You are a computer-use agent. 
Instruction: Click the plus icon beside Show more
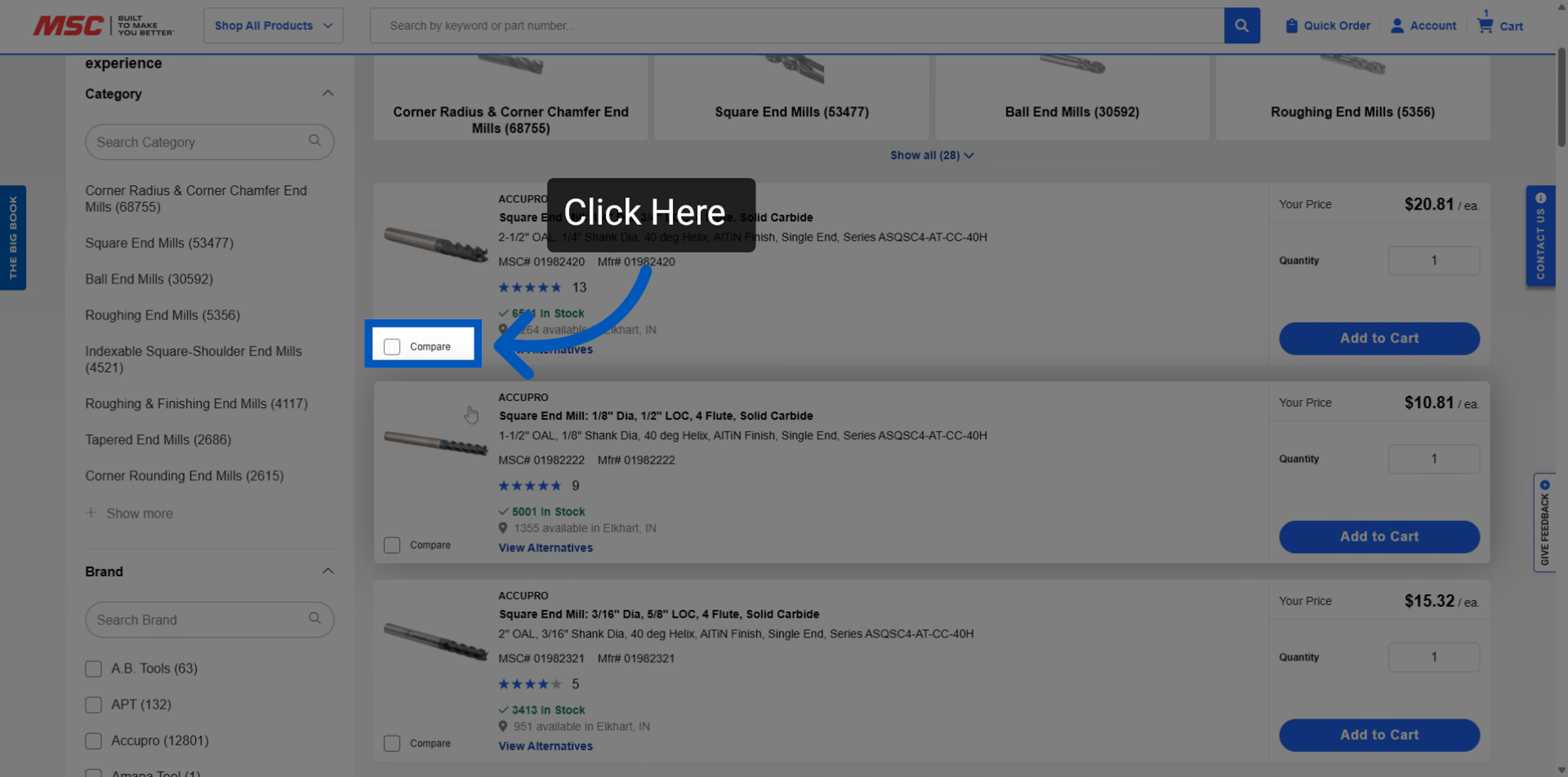(x=91, y=513)
